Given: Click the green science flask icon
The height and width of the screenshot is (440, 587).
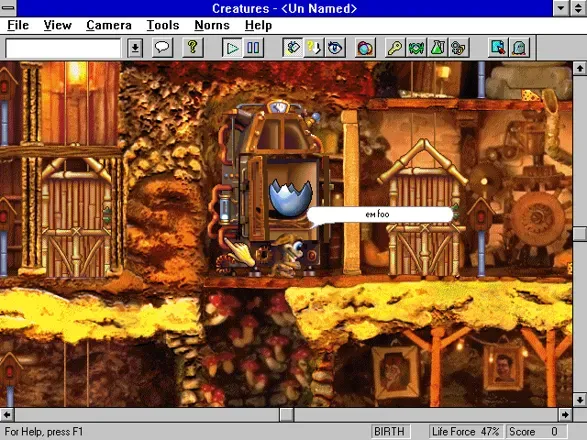Looking at the screenshot, I should [x=437, y=48].
